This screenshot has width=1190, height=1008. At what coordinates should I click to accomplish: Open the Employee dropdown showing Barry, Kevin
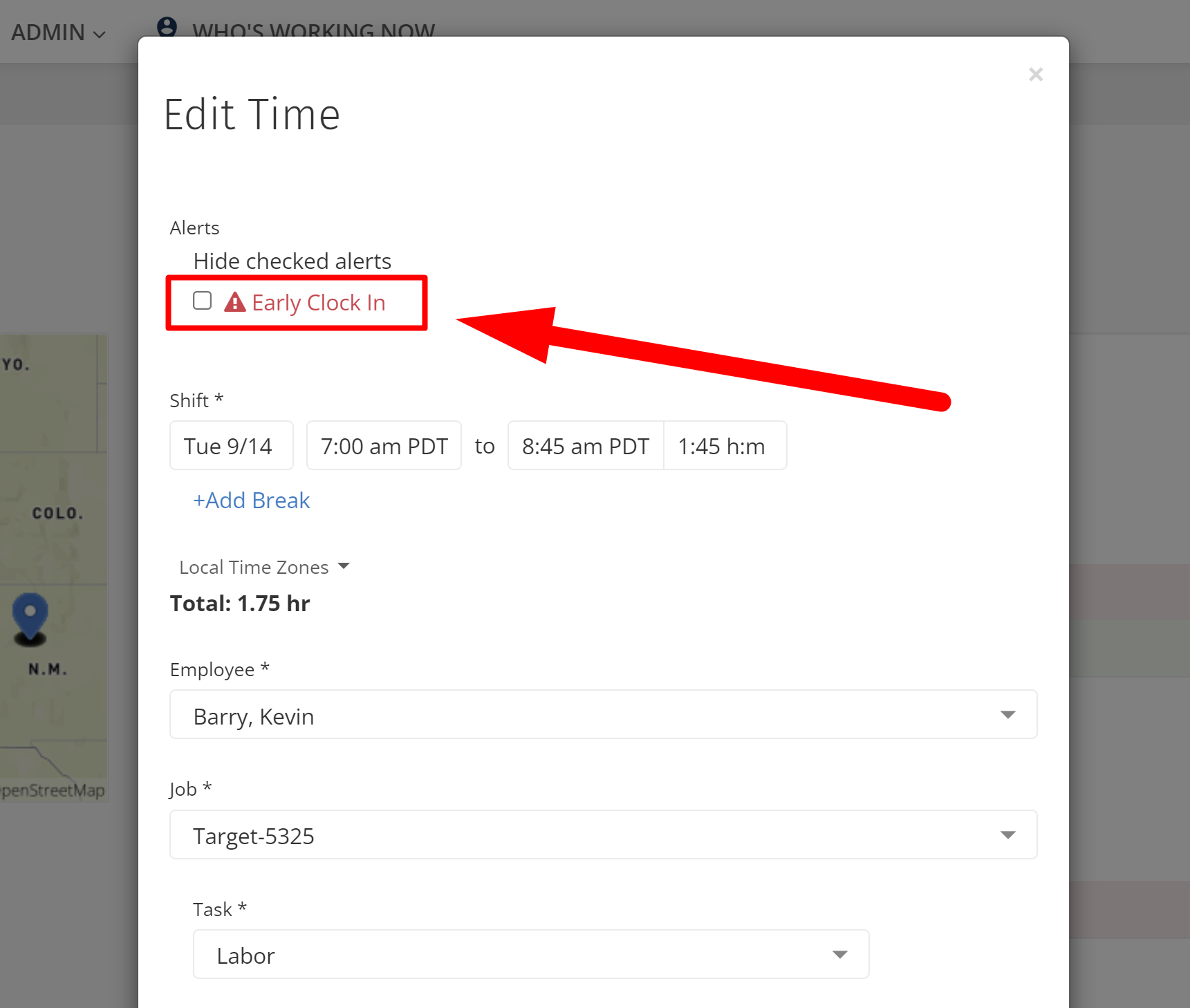point(603,715)
